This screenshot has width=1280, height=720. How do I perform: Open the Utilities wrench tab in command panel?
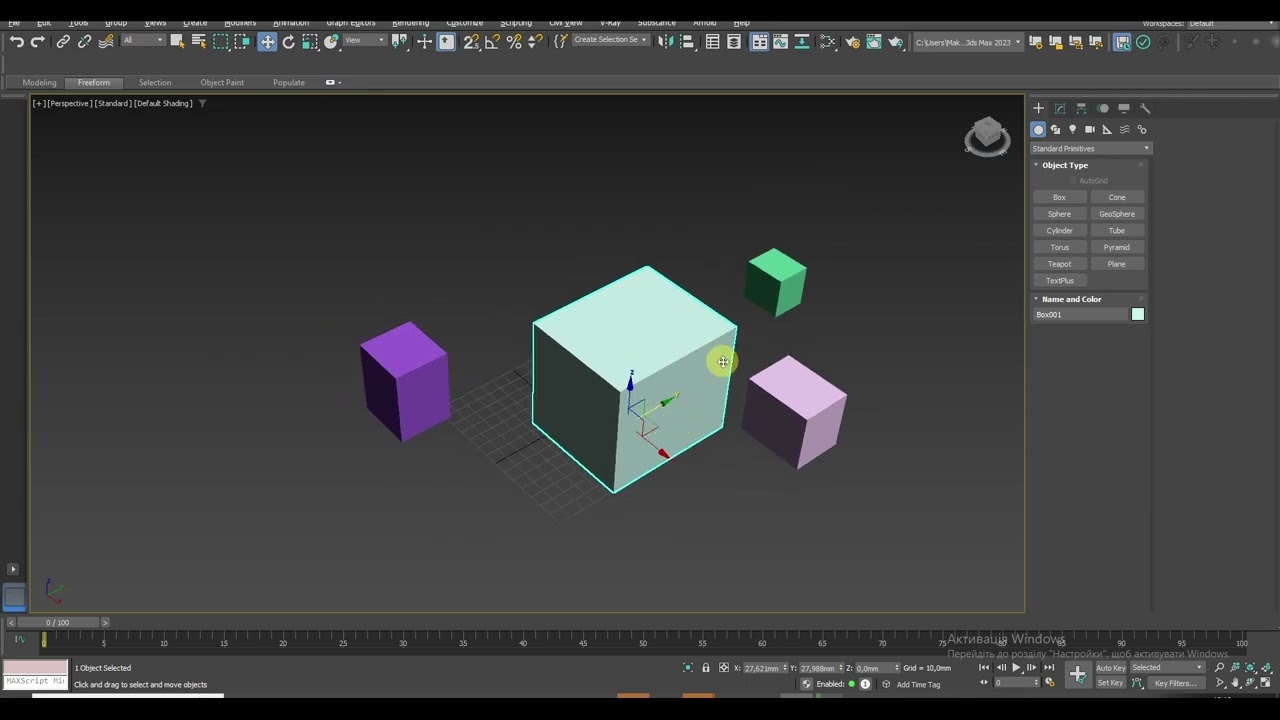point(1145,108)
